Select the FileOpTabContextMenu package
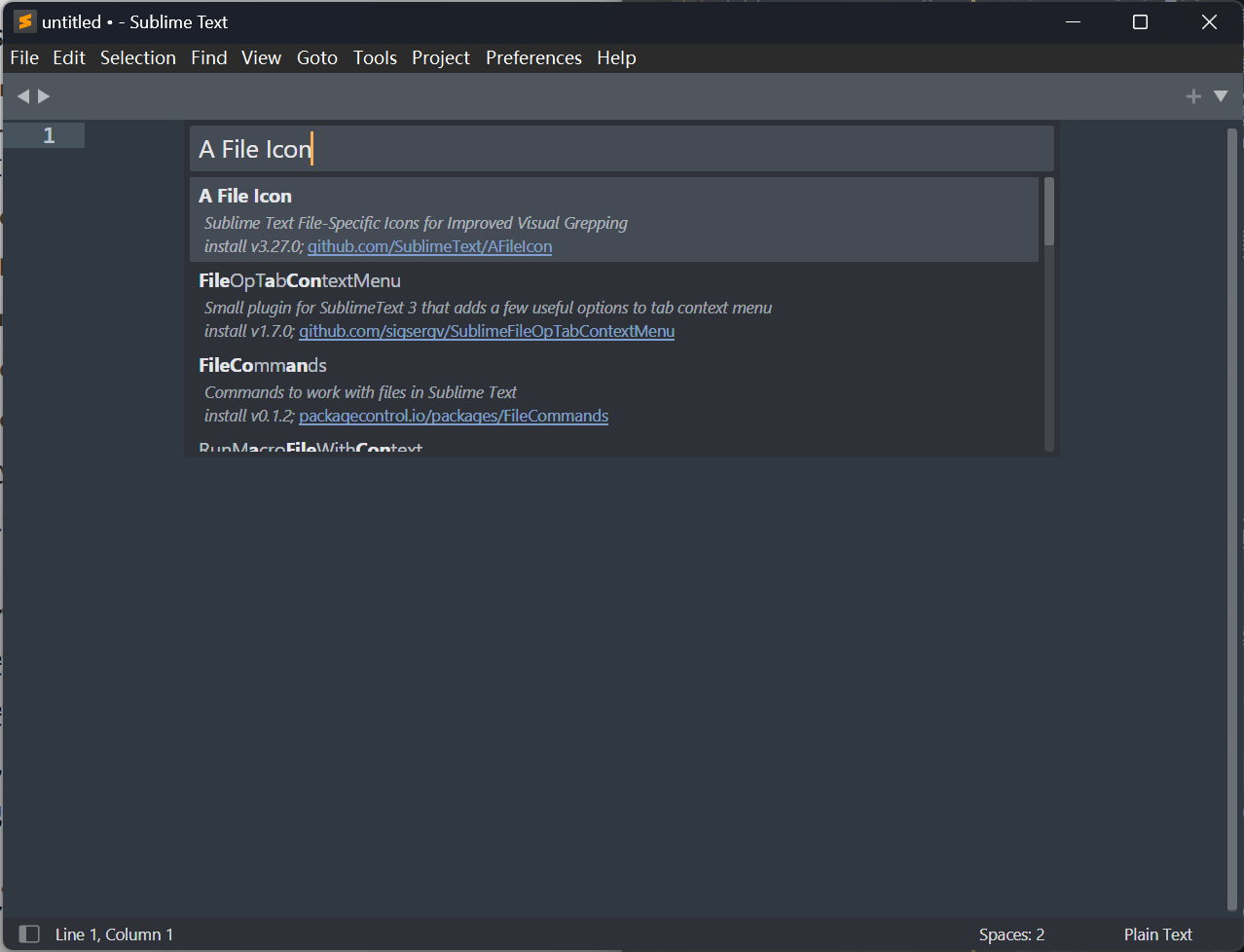The image size is (1244, 952). point(614,305)
